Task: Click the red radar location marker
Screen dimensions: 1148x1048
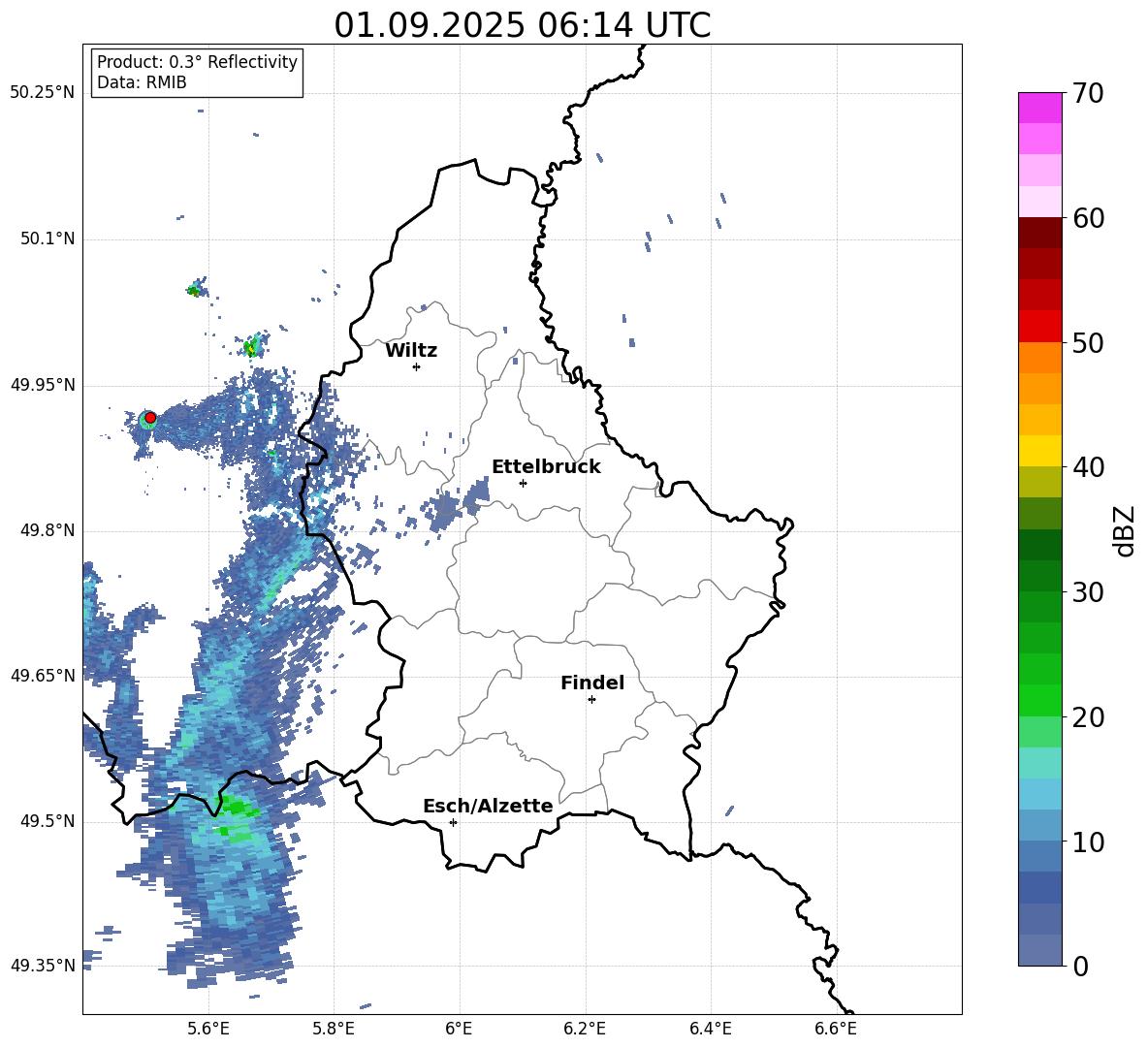Action: (x=150, y=418)
